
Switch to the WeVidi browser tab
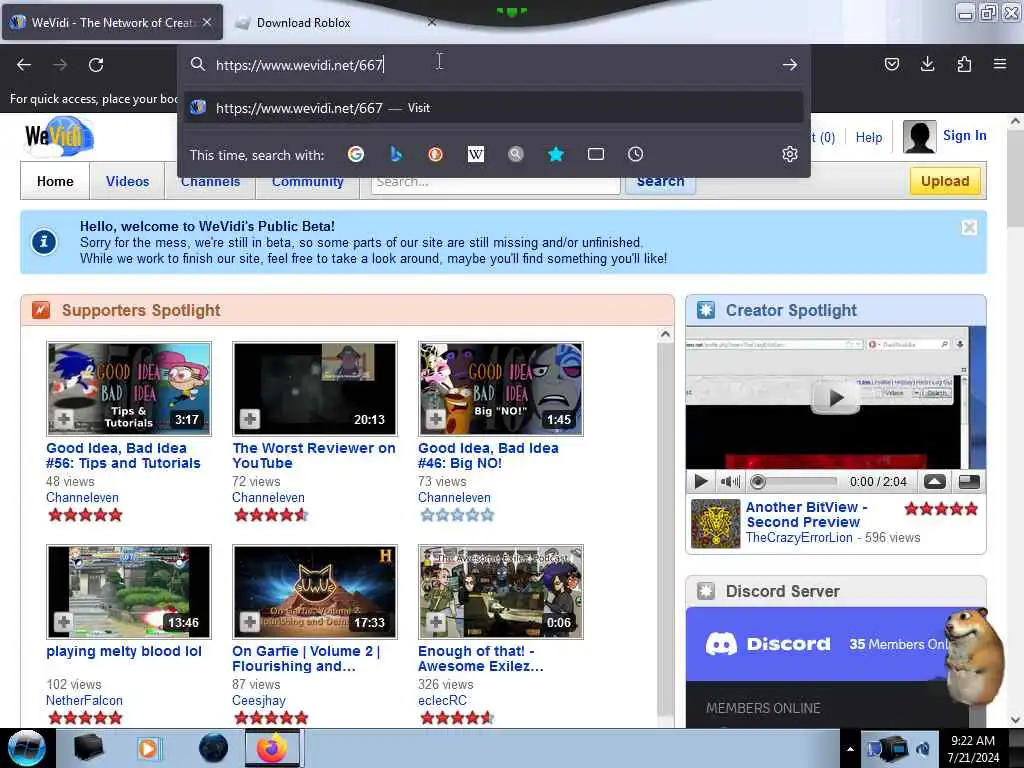pyautogui.click(x=112, y=22)
